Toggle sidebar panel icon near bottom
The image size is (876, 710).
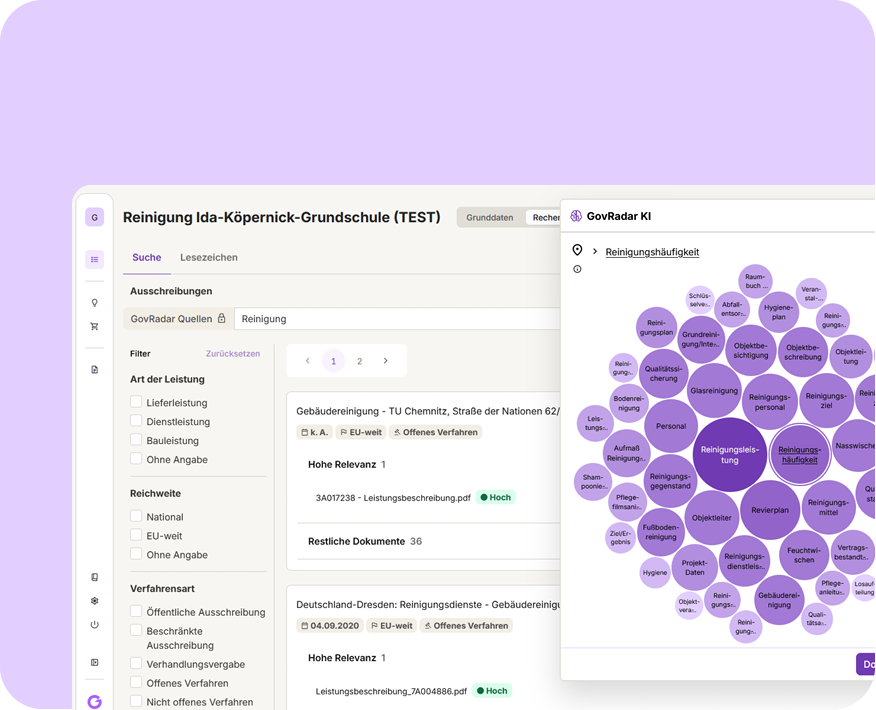(94, 662)
